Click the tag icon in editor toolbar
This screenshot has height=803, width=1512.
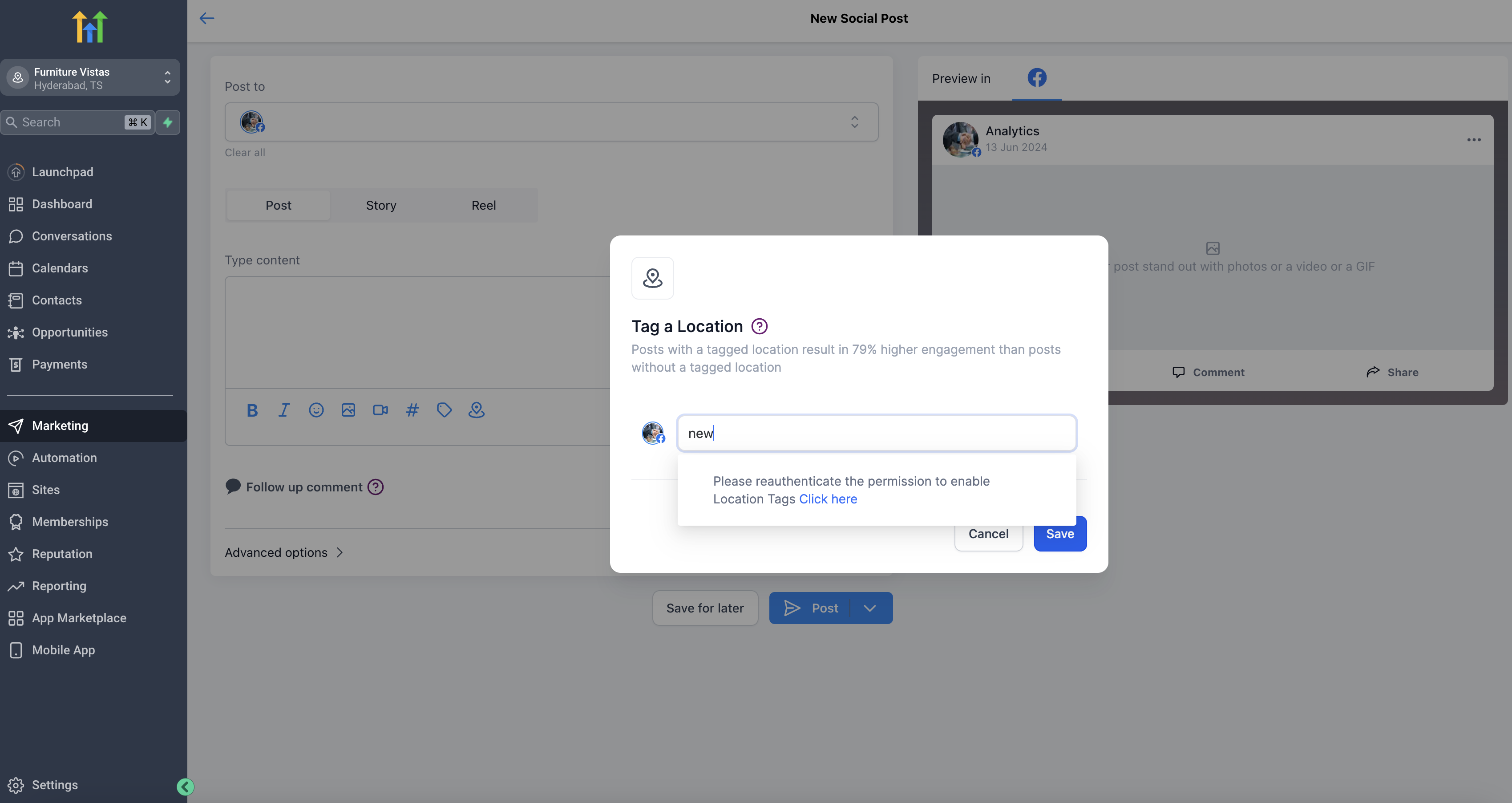click(x=445, y=410)
